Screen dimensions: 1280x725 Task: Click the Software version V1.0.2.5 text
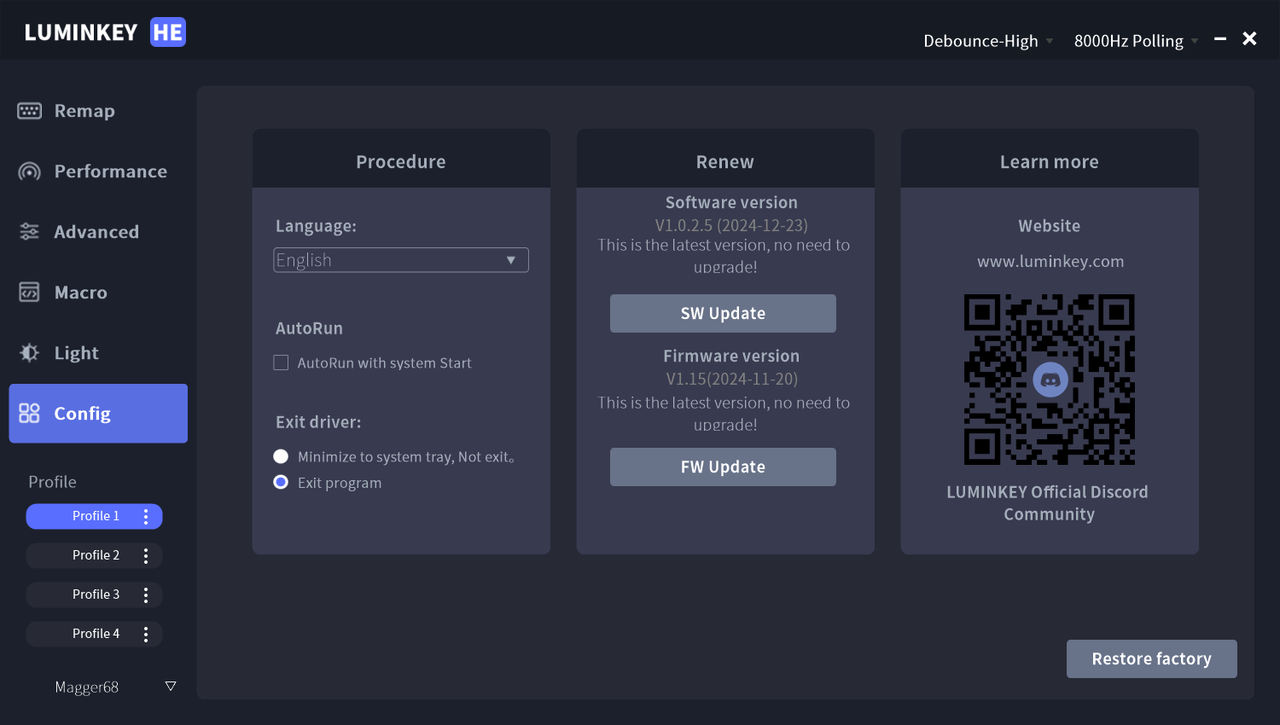pyautogui.click(x=732, y=225)
